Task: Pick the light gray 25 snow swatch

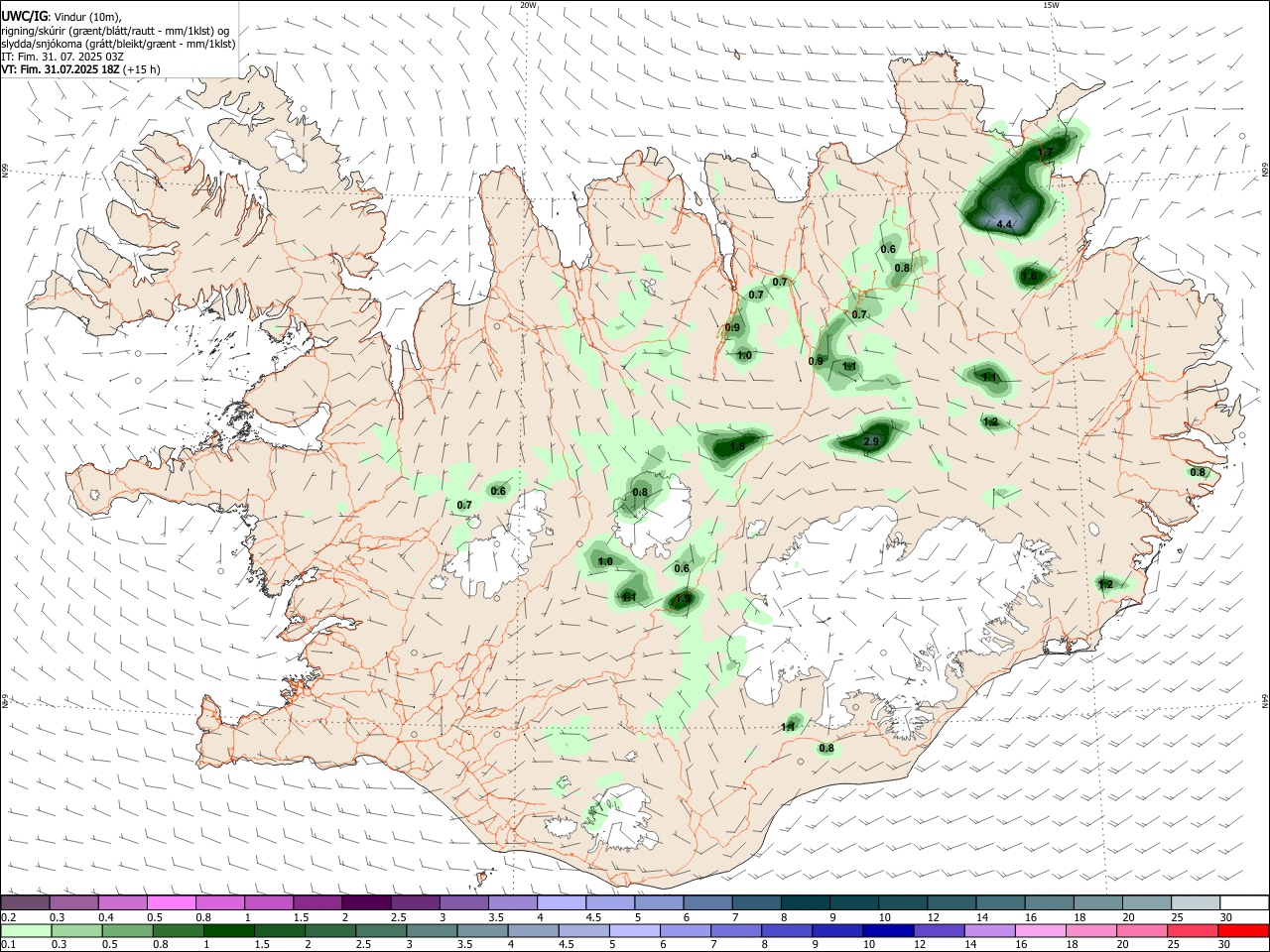Action: click(x=1196, y=902)
